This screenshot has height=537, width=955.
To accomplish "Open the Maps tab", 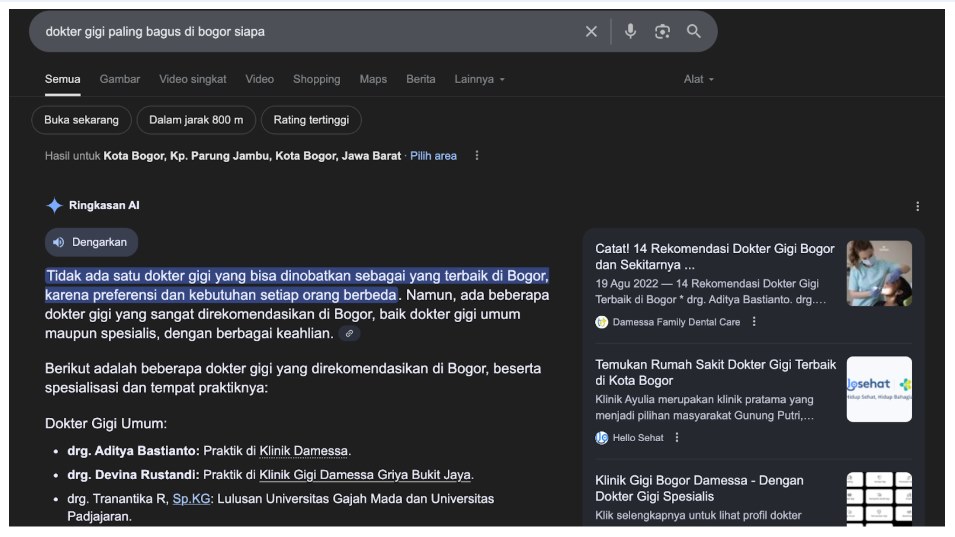I will [x=373, y=79].
